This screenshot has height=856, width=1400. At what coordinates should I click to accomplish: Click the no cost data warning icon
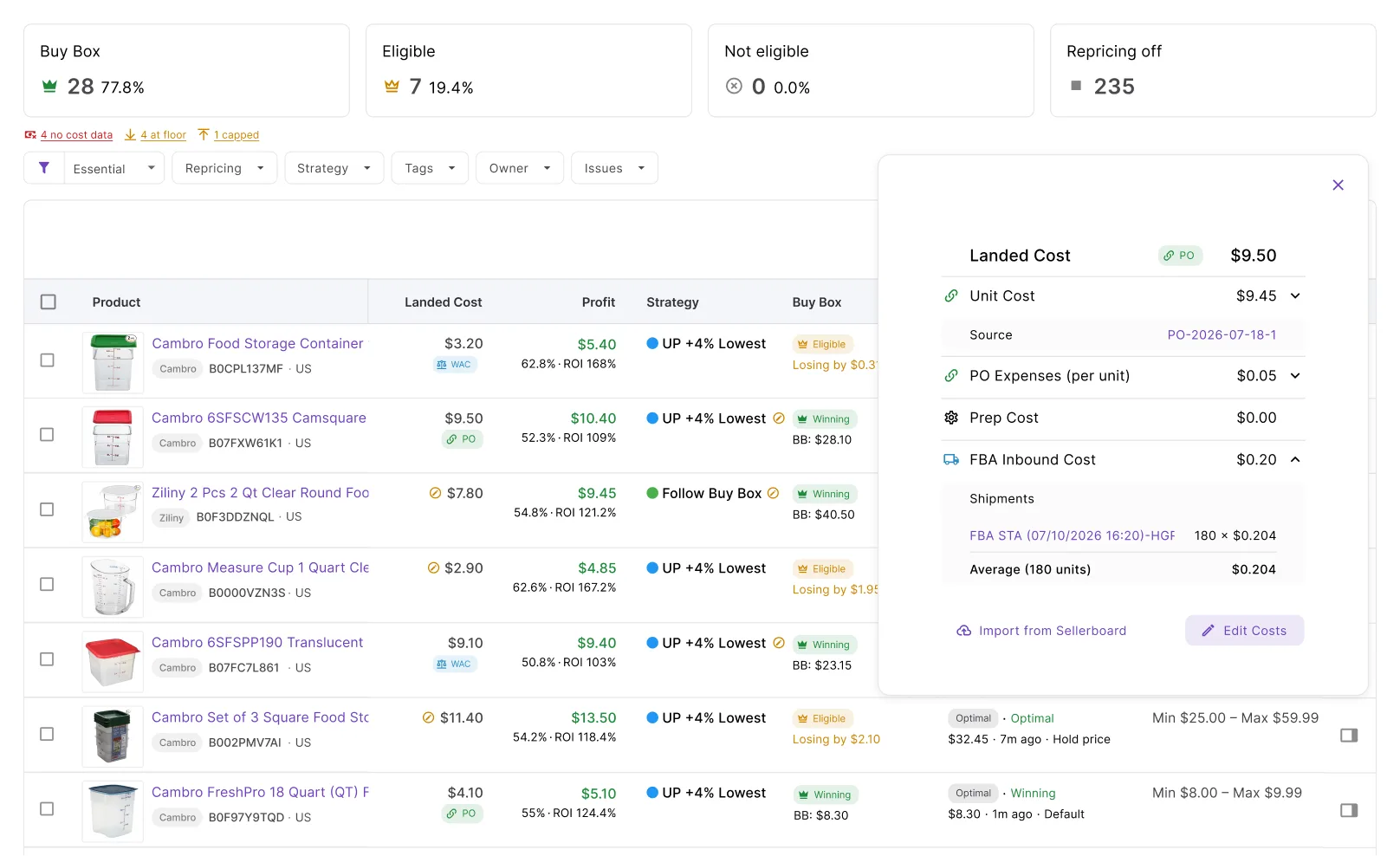tap(30, 135)
